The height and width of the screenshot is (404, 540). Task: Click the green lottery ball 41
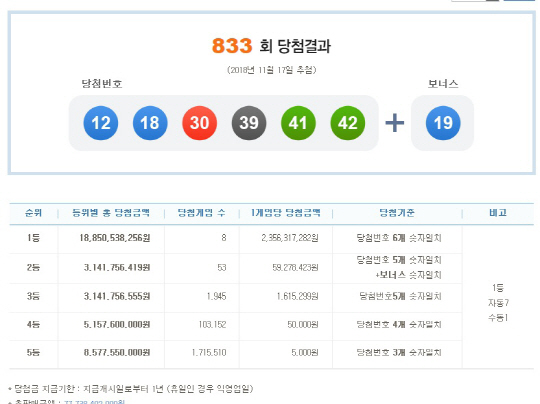click(x=298, y=123)
